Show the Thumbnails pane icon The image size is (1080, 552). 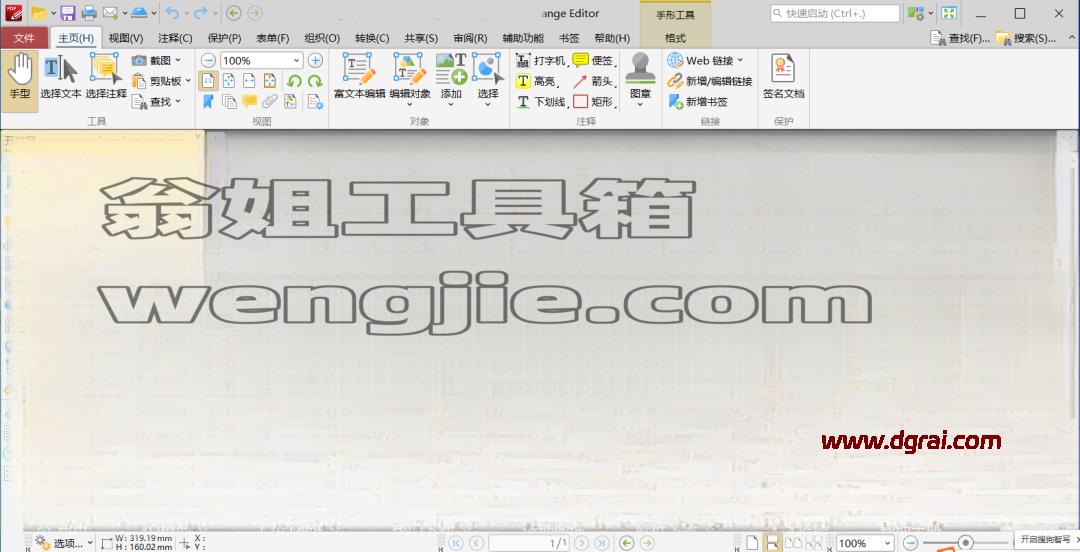[229, 102]
